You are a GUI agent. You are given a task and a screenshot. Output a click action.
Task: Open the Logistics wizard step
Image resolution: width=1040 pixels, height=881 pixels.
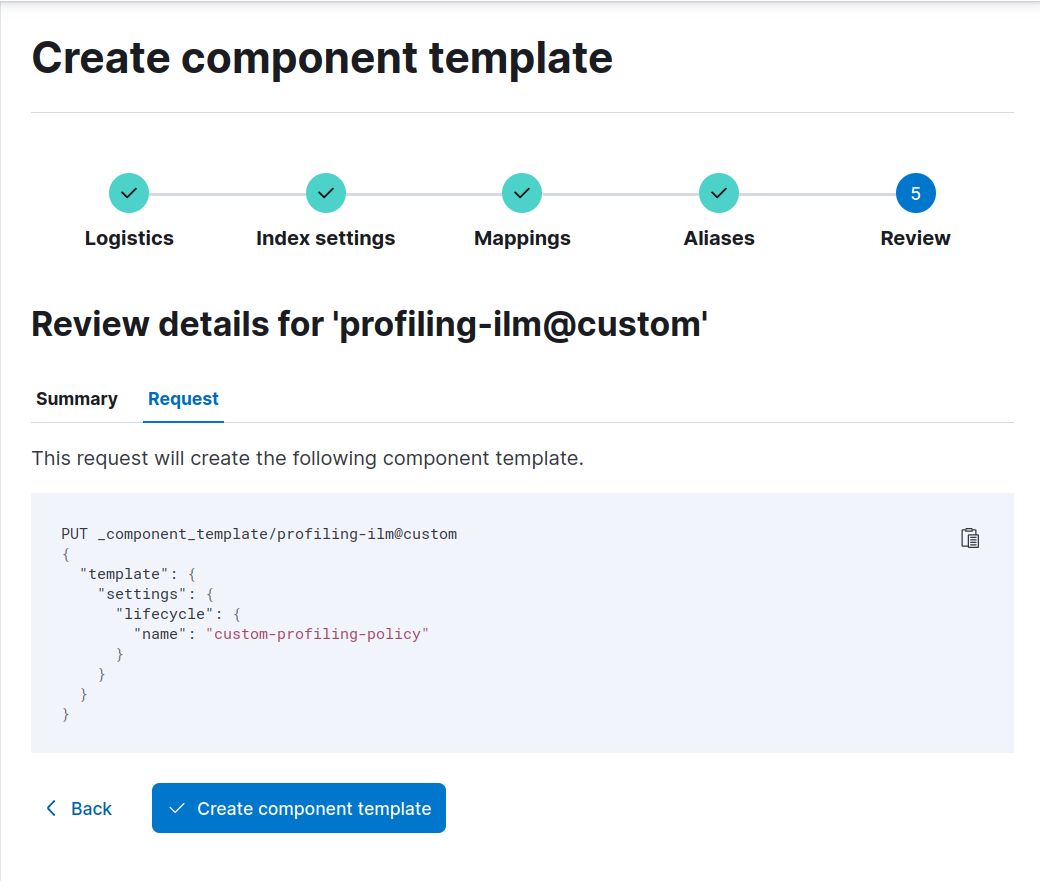[x=128, y=238]
